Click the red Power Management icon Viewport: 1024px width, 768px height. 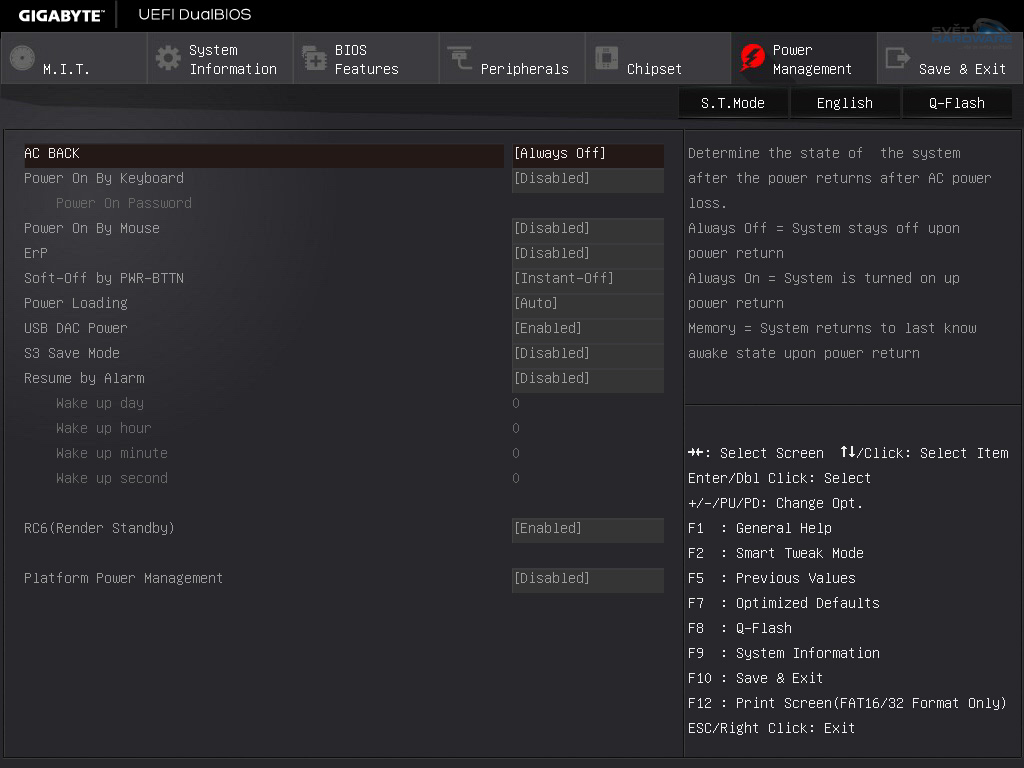[752, 58]
